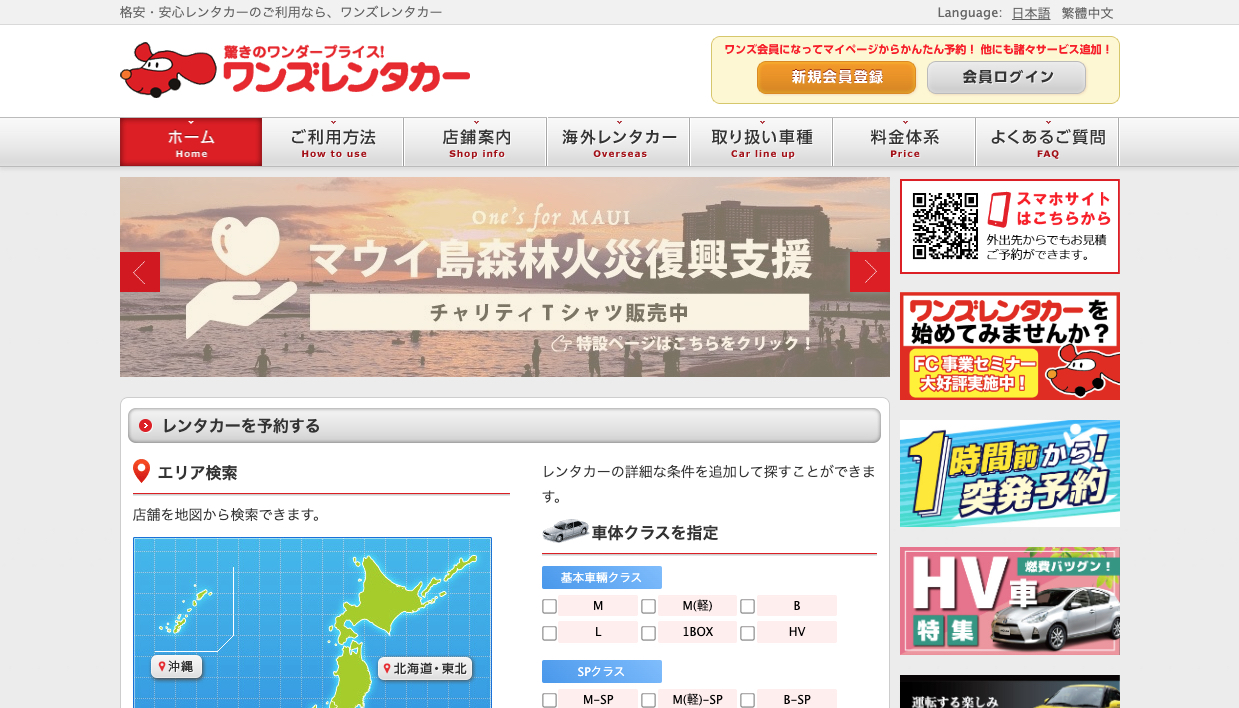The width and height of the screenshot is (1239, 708).
Task: Check the M(軽) car class checkbox
Action: (x=648, y=606)
